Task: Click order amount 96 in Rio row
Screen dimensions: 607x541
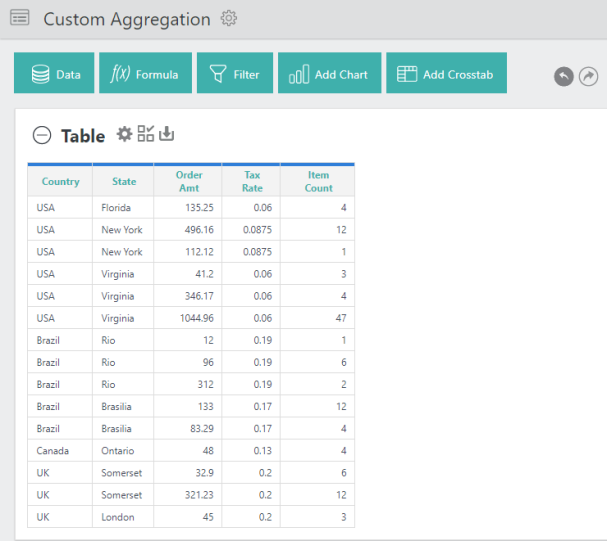Action: click(188, 362)
